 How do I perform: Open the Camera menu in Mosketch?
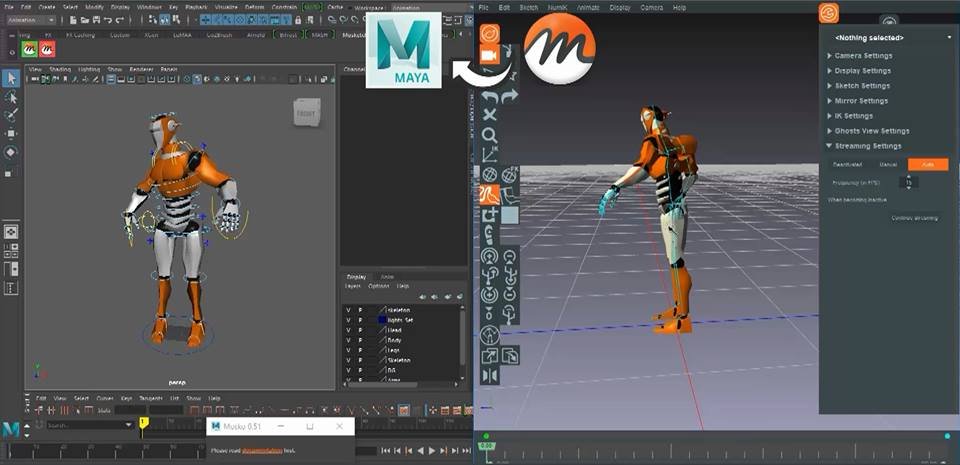click(651, 8)
